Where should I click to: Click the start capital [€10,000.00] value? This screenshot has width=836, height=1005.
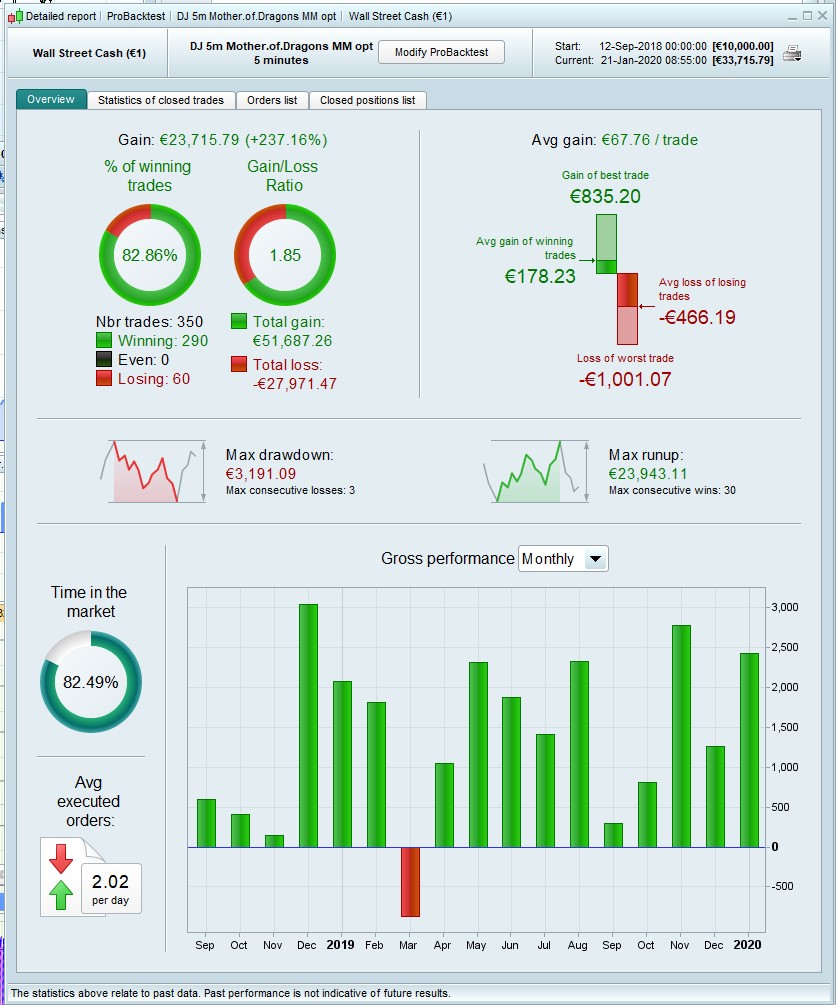click(743, 46)
